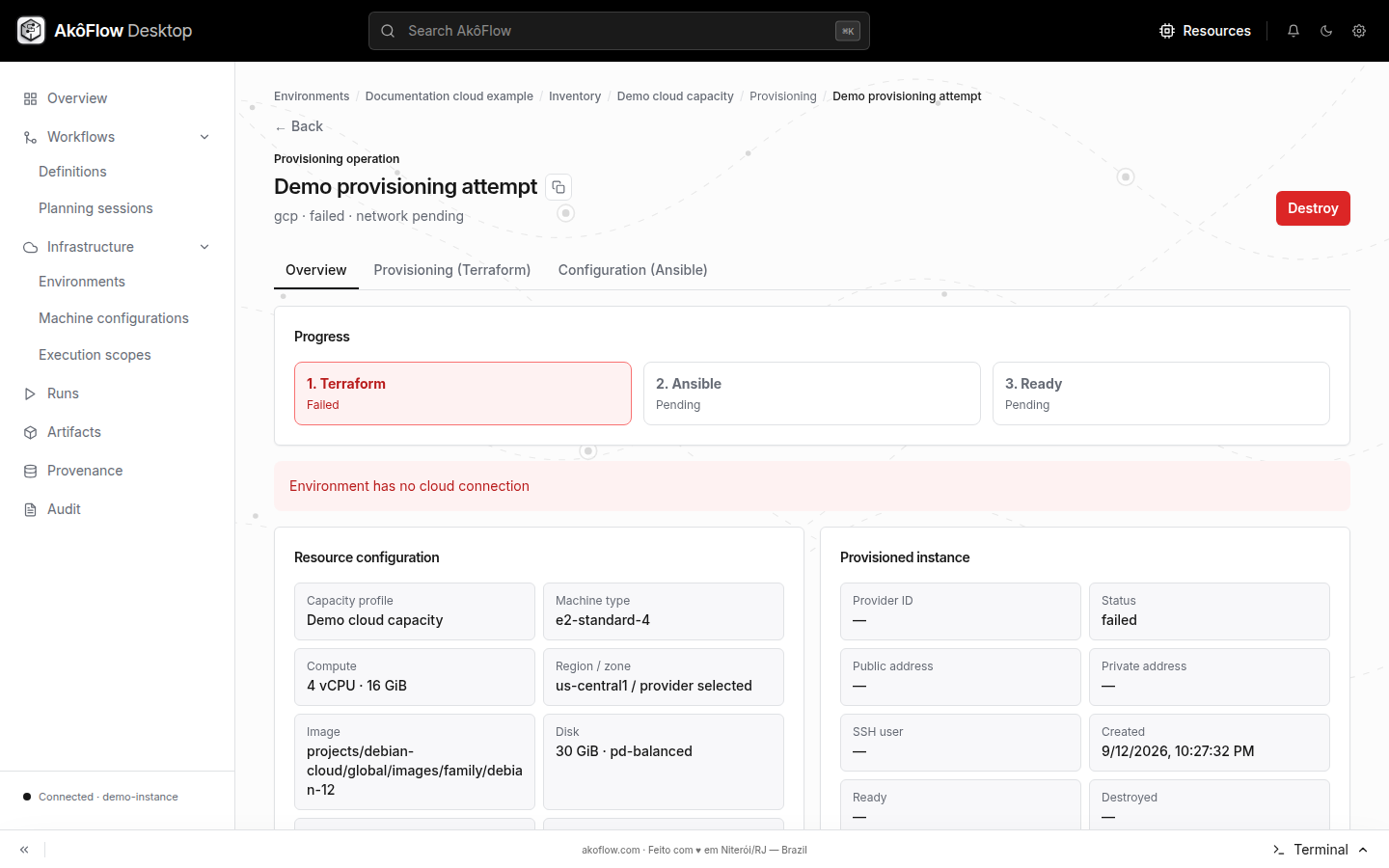The height and width of the screenshot is (868, 1389).
Task: Go to Machine configurations
Action: (114, 318)
